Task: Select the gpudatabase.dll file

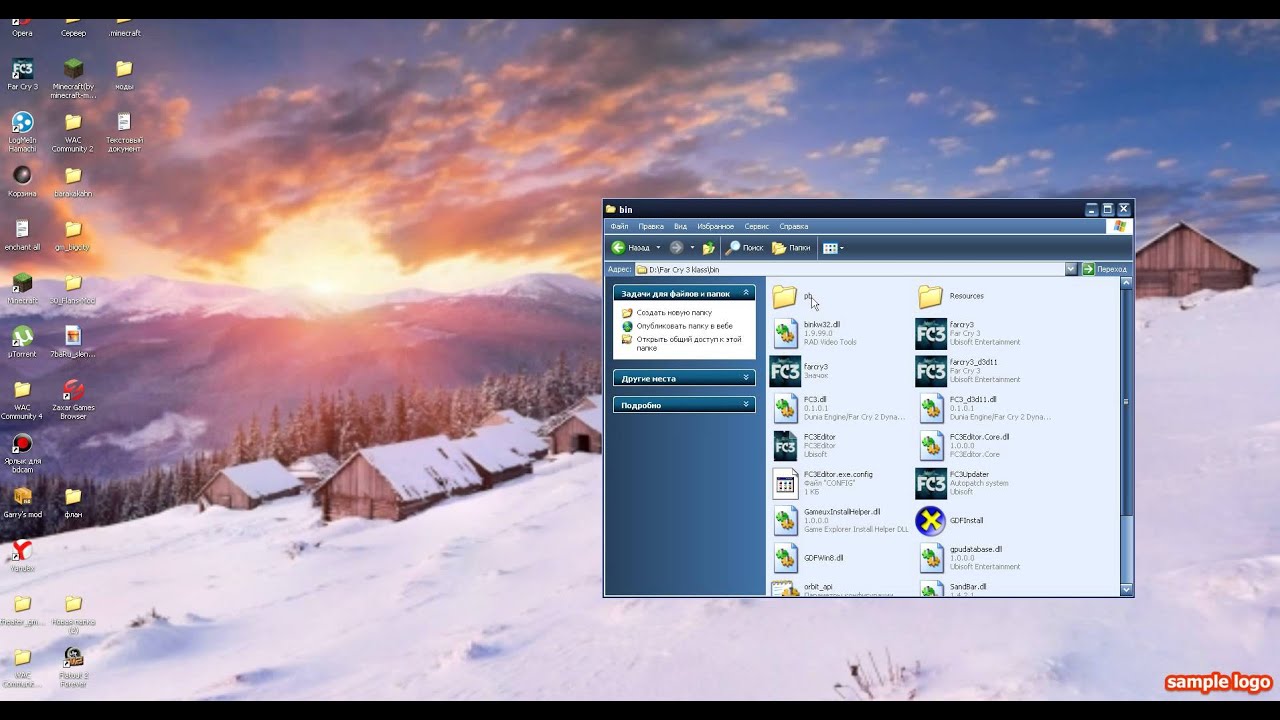Action: point(970,558)
